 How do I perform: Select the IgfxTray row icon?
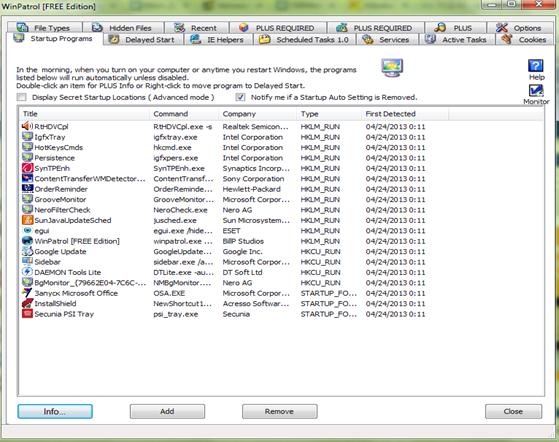coord(27,137)
